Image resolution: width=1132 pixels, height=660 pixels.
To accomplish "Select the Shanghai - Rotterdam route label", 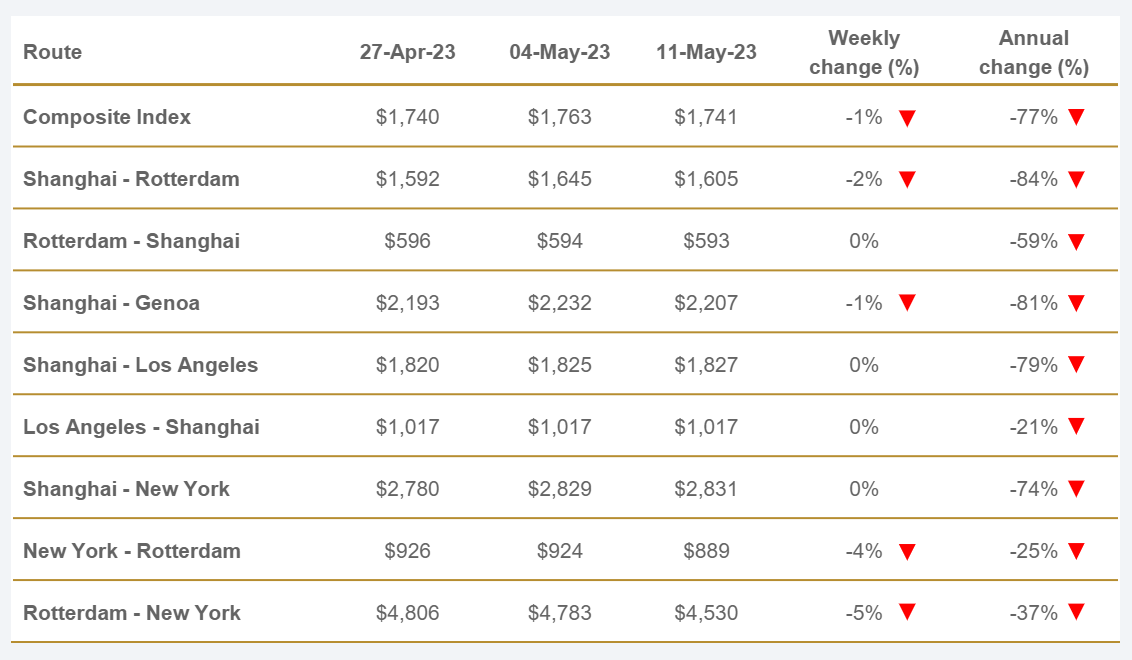I will click(x=131, y=179).
